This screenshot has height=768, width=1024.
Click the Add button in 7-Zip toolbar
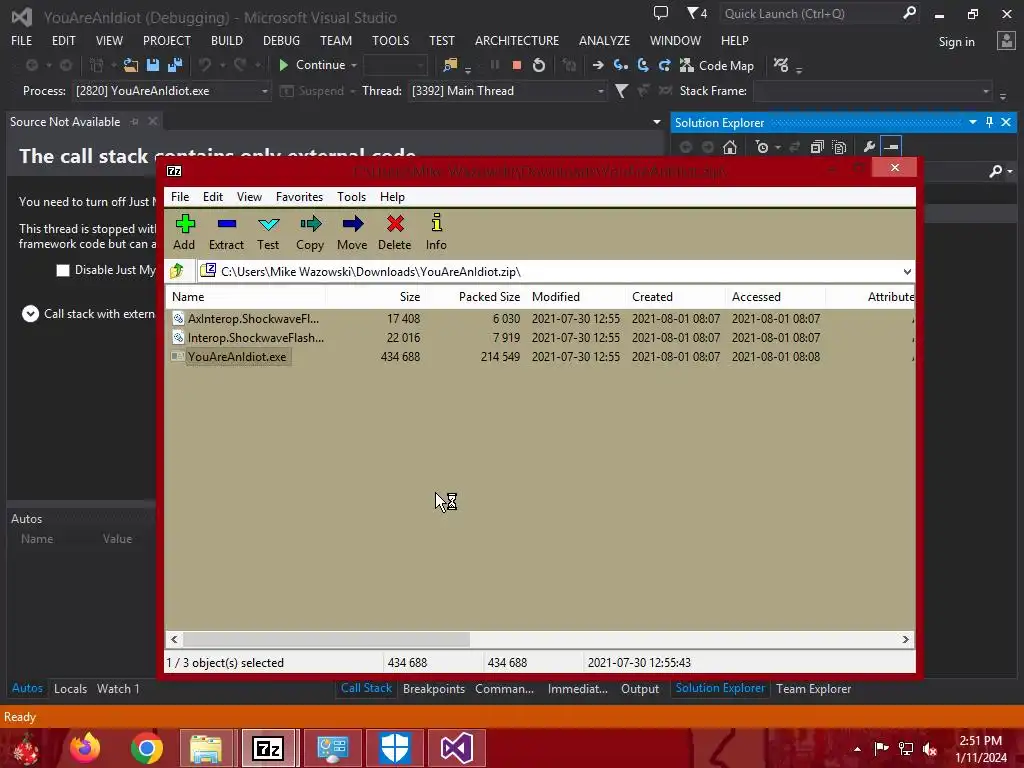185,232
